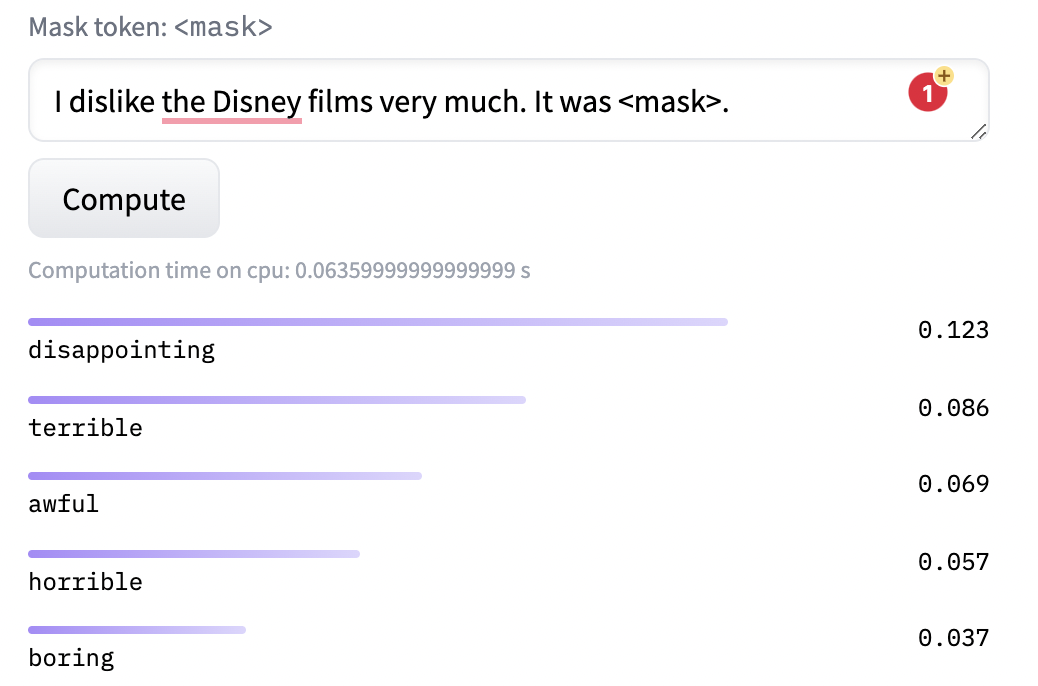Click the computation time on cpu text

[x=279, y=271]
